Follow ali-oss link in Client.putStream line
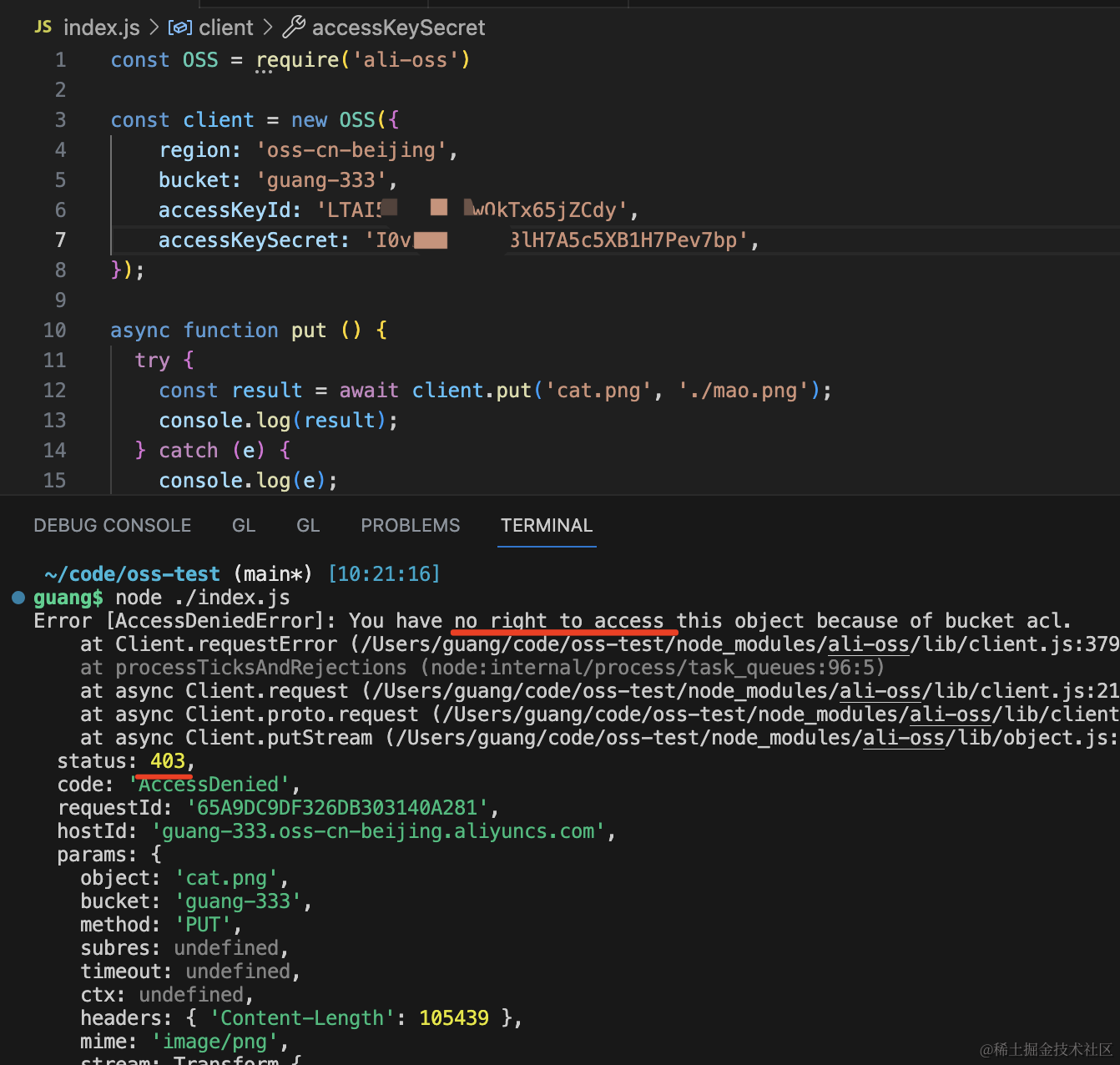Image resolution: width=1120 pixels, height=1065 pixels. tap(903, 738)
